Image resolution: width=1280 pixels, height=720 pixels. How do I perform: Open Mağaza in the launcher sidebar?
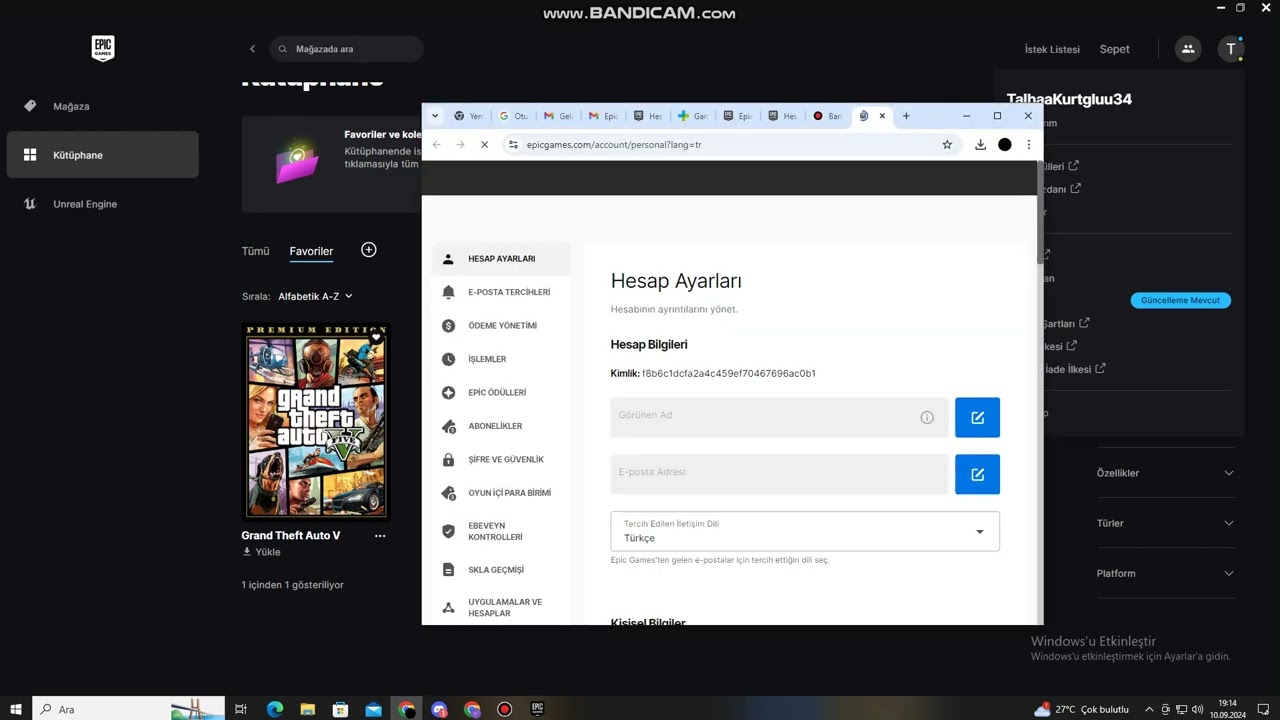[x=102, y=106]
